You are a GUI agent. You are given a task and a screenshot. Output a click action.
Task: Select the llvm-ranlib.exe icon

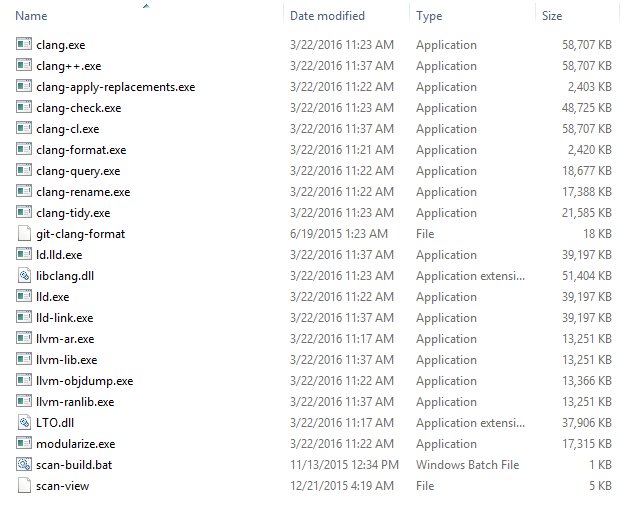[24, 401]
